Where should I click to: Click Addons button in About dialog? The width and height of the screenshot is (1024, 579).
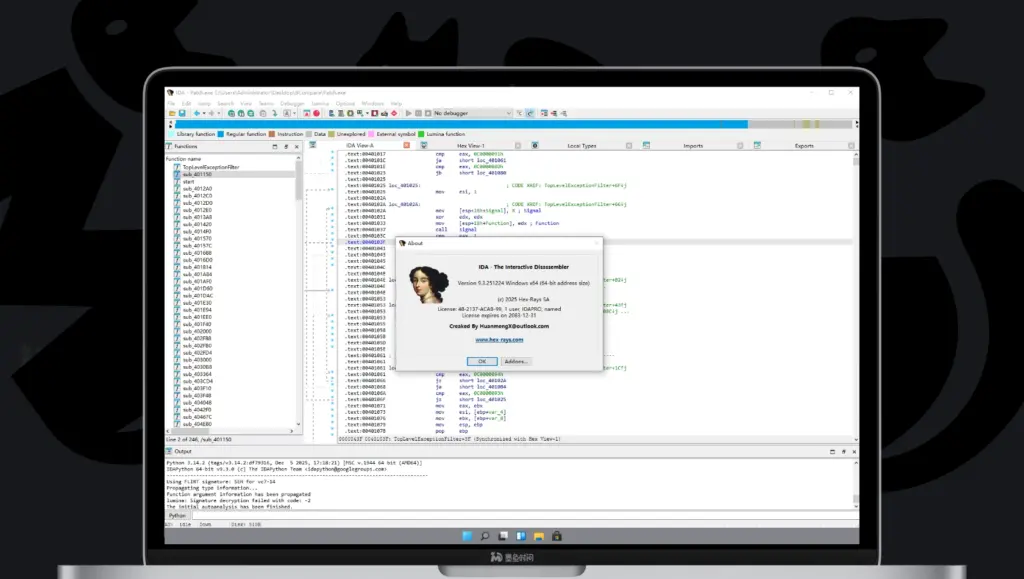tap(515, 361)
